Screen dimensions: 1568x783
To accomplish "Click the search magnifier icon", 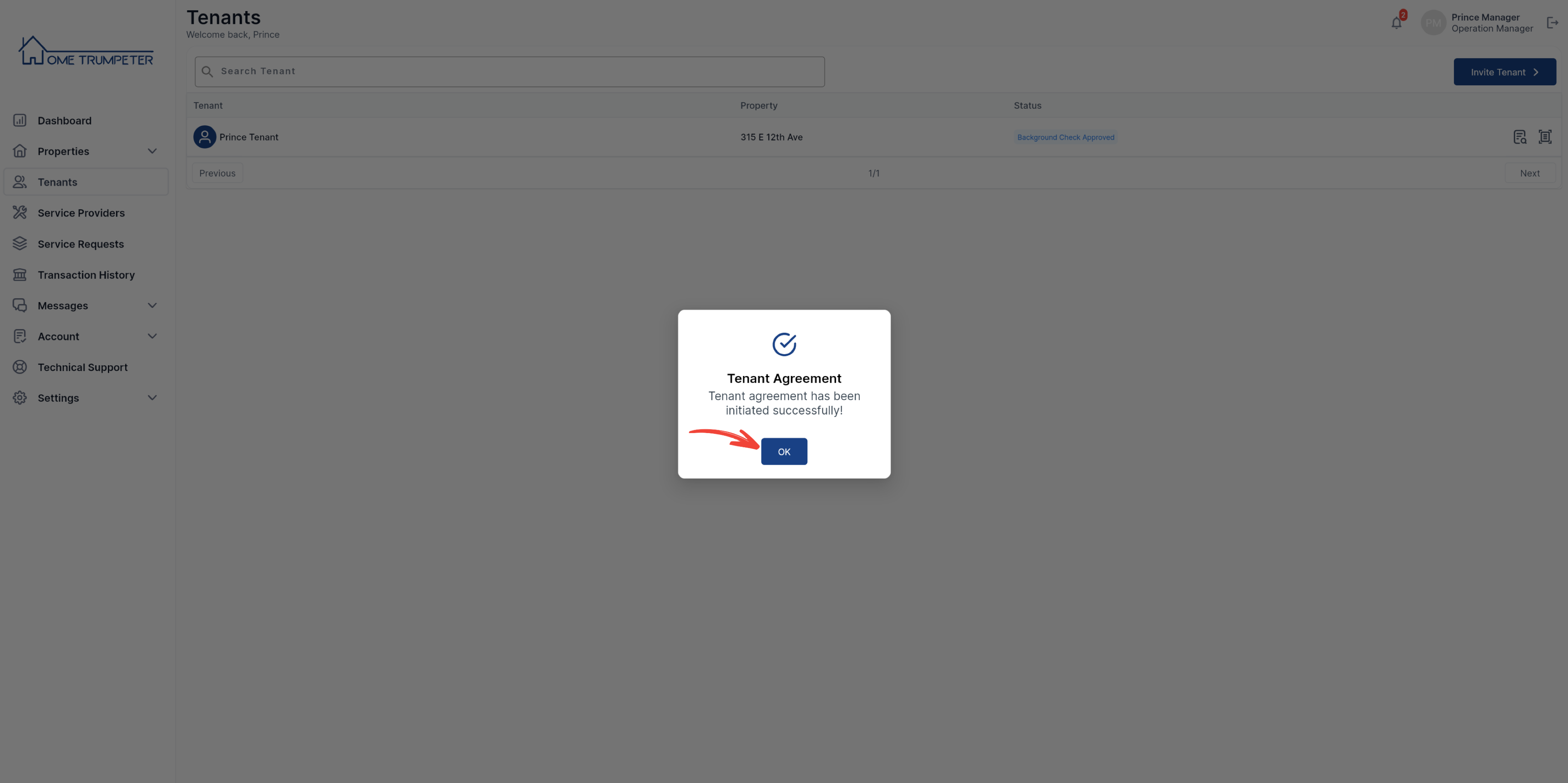I will (207, 71).
